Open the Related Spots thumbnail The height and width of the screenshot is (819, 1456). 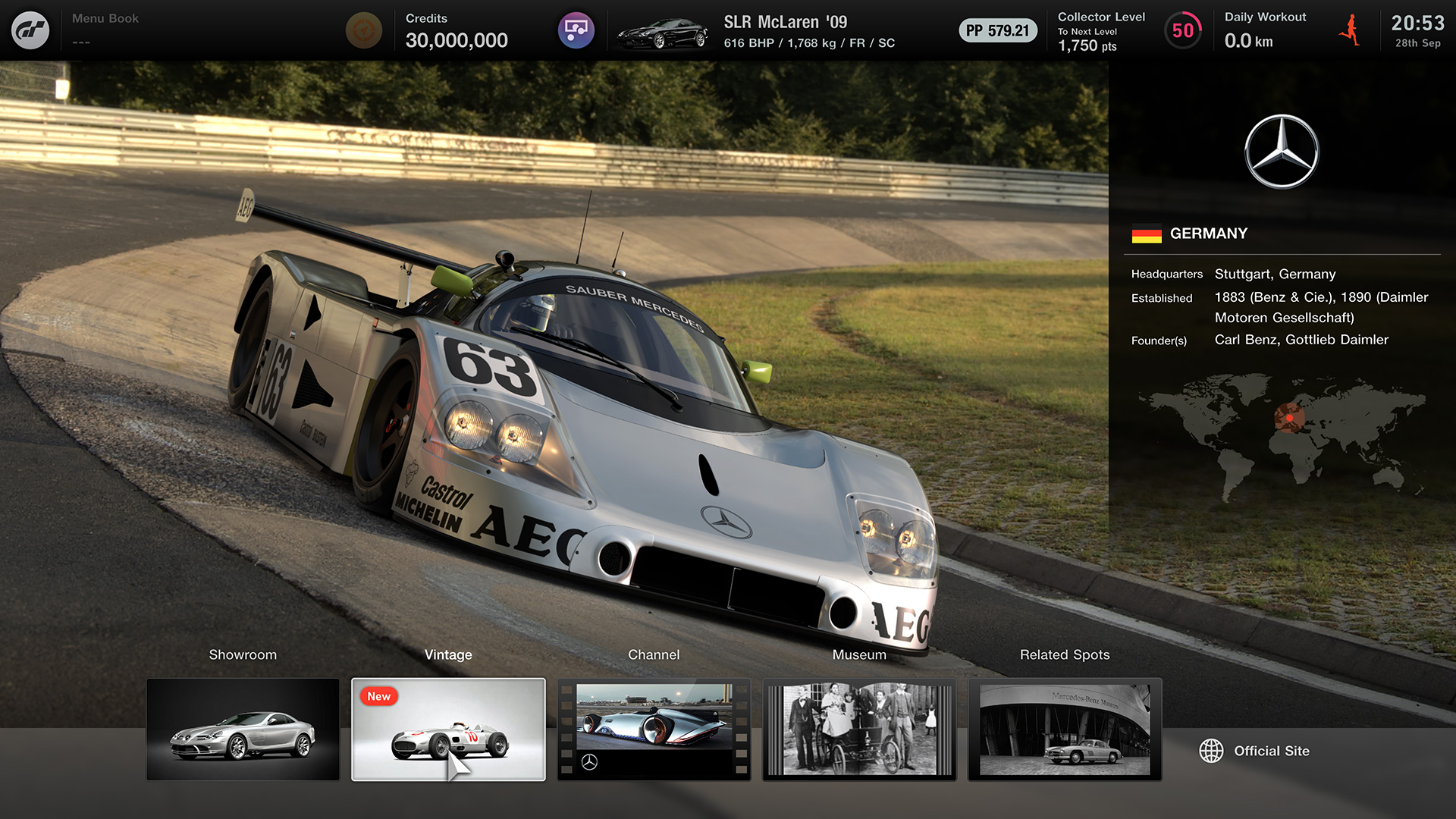pos(1065,730)
